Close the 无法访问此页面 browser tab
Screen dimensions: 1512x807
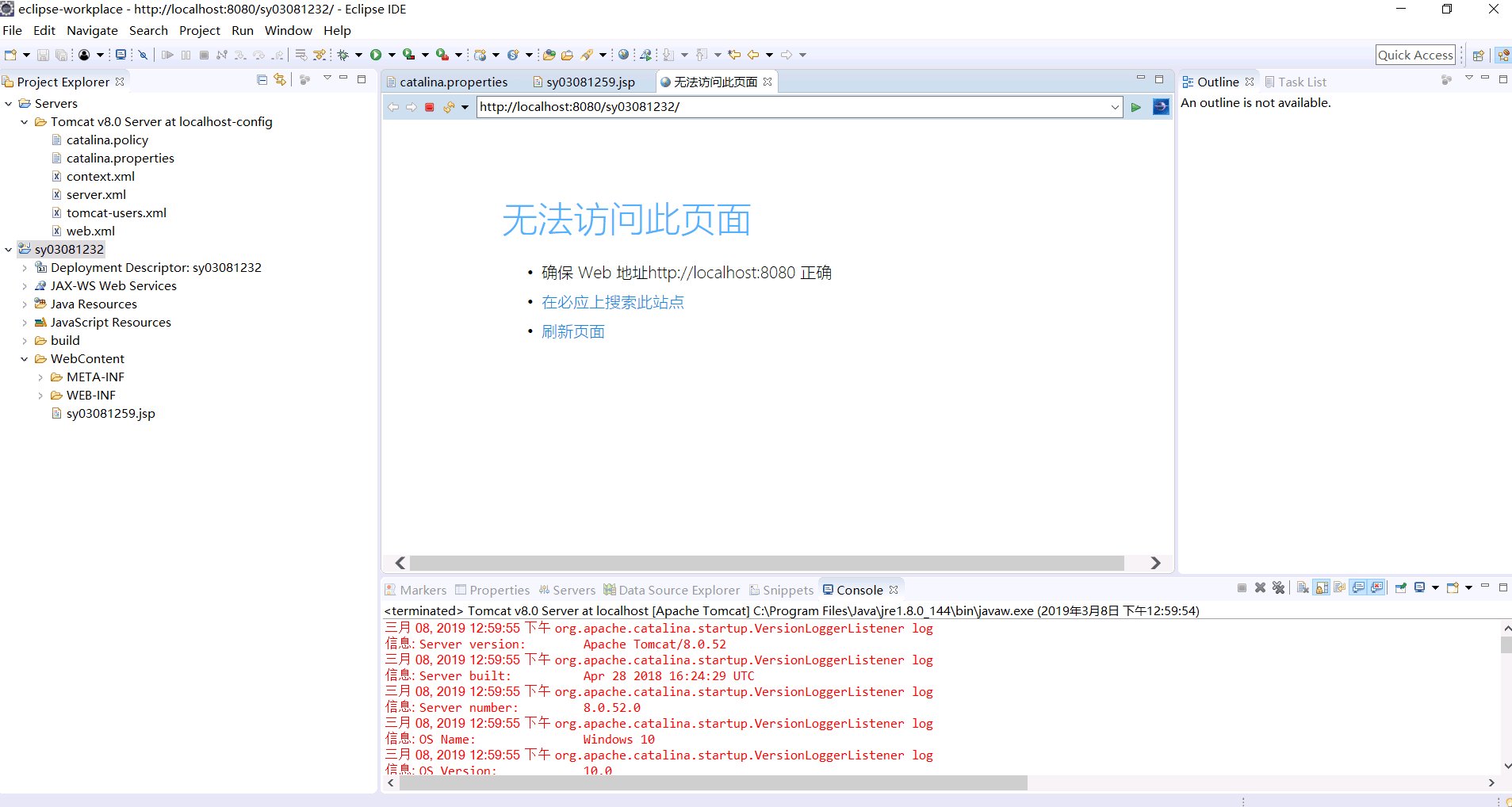click(767, 82)
